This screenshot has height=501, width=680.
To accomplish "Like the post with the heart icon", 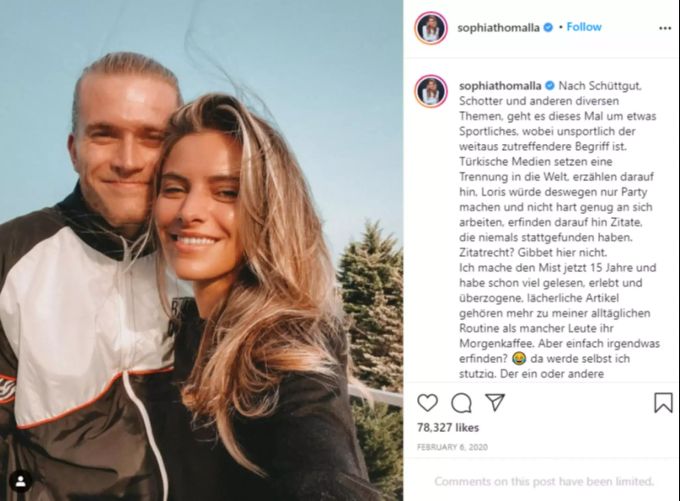I will coord(428,403).
